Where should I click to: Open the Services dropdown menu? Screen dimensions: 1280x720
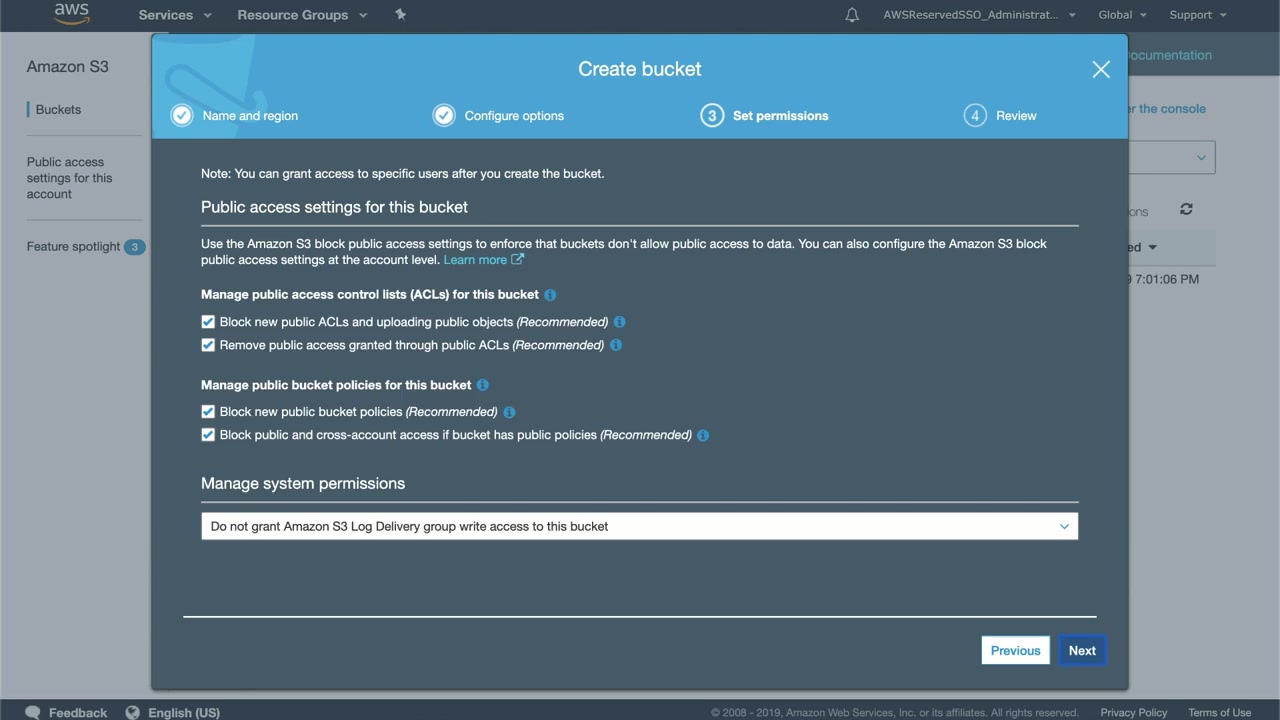click(x=175, y=15)
